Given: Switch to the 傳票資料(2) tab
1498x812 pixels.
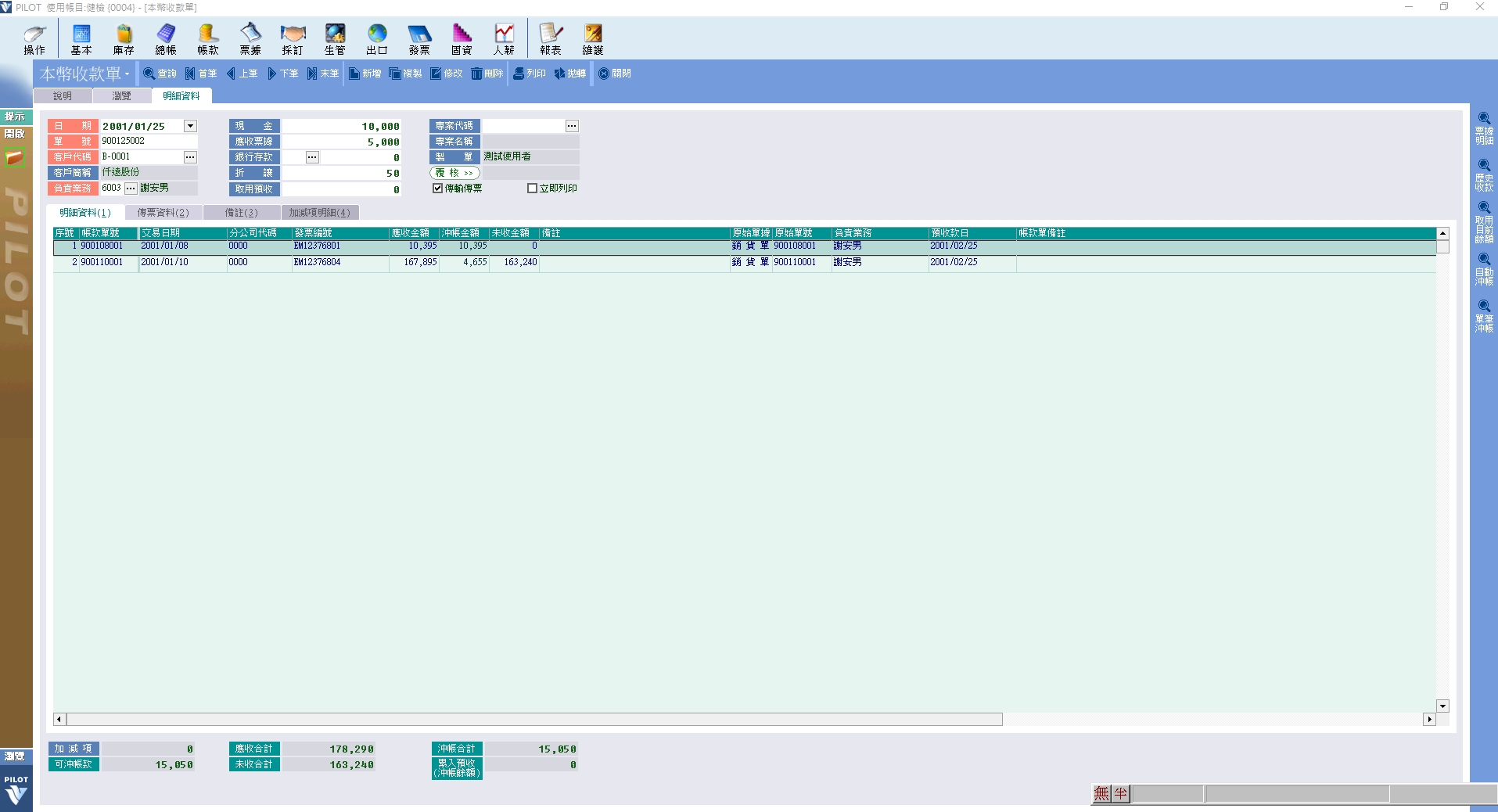Looking at the screenshot, I should [x=163, y=213].
